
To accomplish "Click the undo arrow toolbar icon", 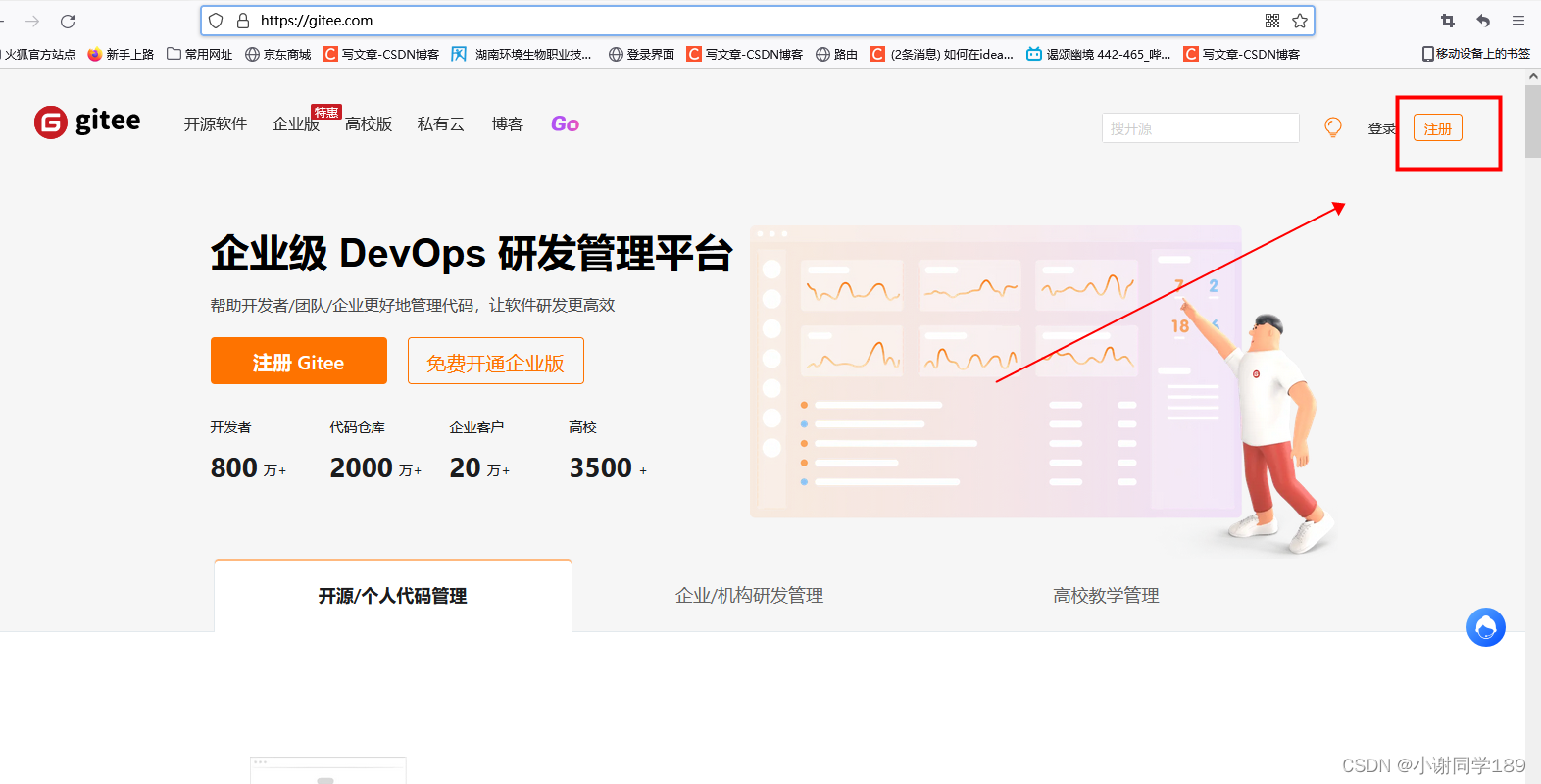I will 1483,21.
